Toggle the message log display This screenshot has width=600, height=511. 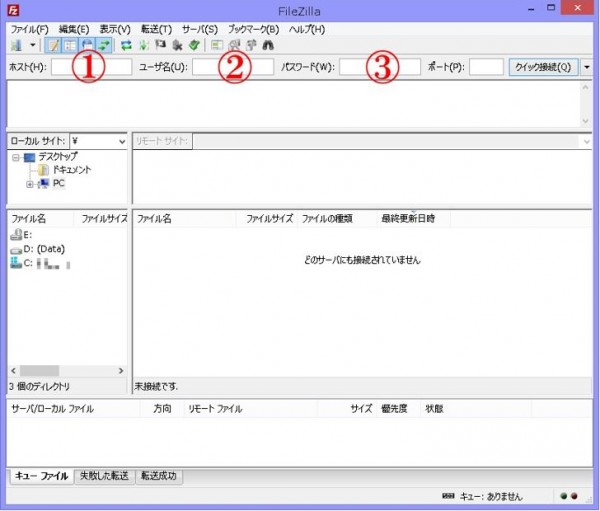53,46
